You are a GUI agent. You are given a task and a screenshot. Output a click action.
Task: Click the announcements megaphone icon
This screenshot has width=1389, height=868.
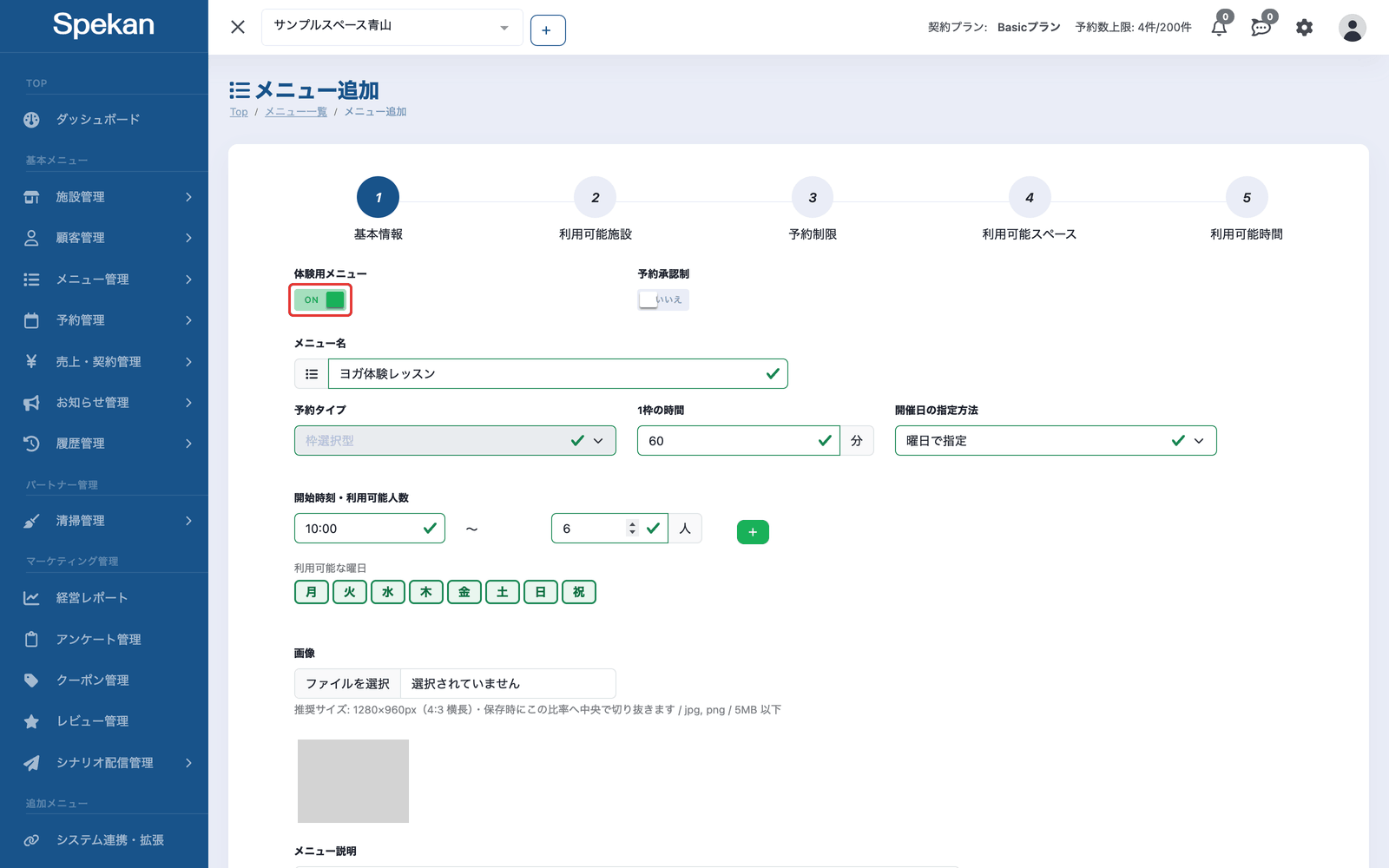point(31,403)
